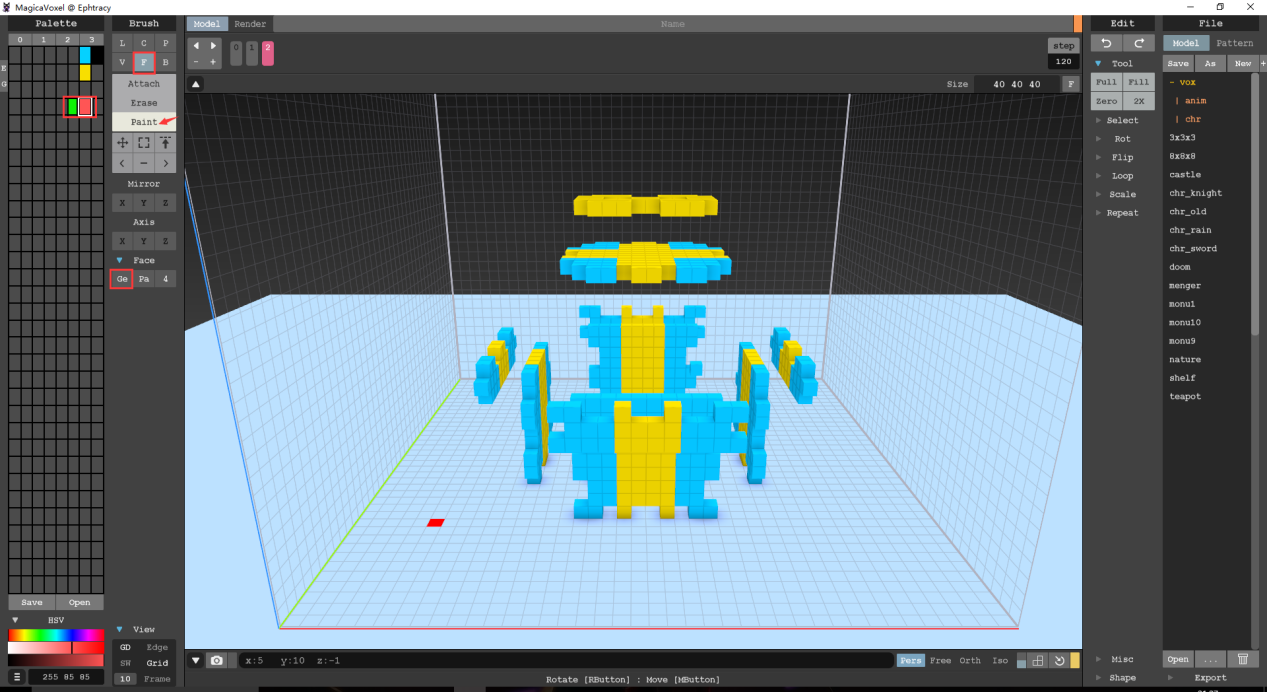Click the up-arrow picker icon in Brush panel
Viewport: 1267px width, 692px height.
tap(166, 143)
